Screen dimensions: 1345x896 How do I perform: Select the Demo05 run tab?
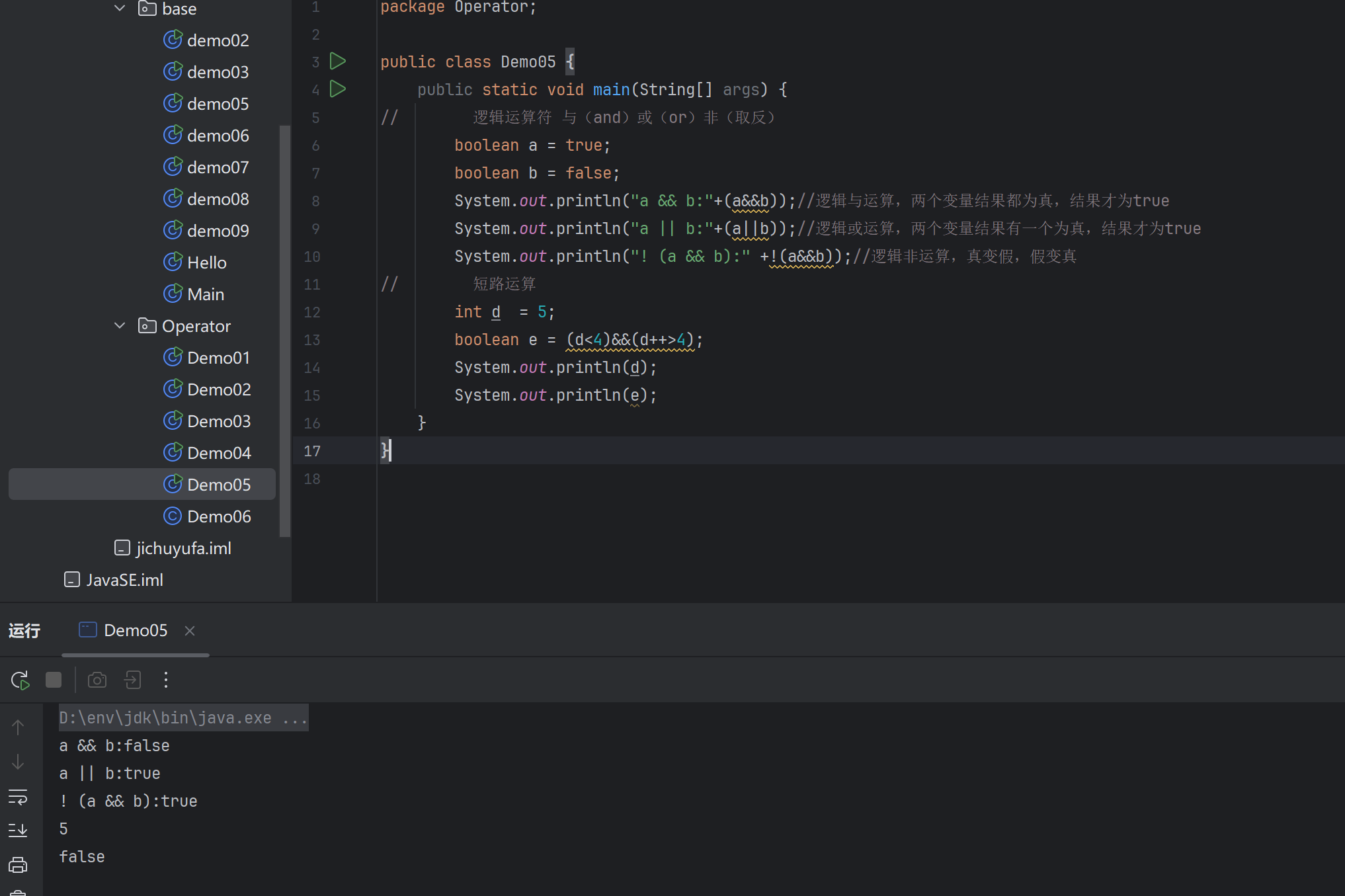click(x=135, y=630)
